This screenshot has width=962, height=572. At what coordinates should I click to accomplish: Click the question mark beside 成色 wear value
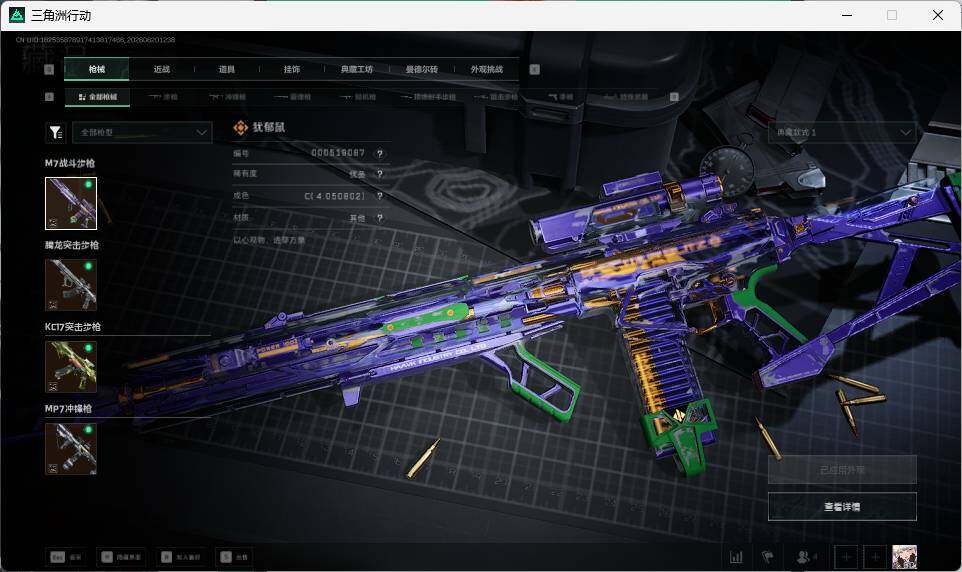tap(380, 196)
